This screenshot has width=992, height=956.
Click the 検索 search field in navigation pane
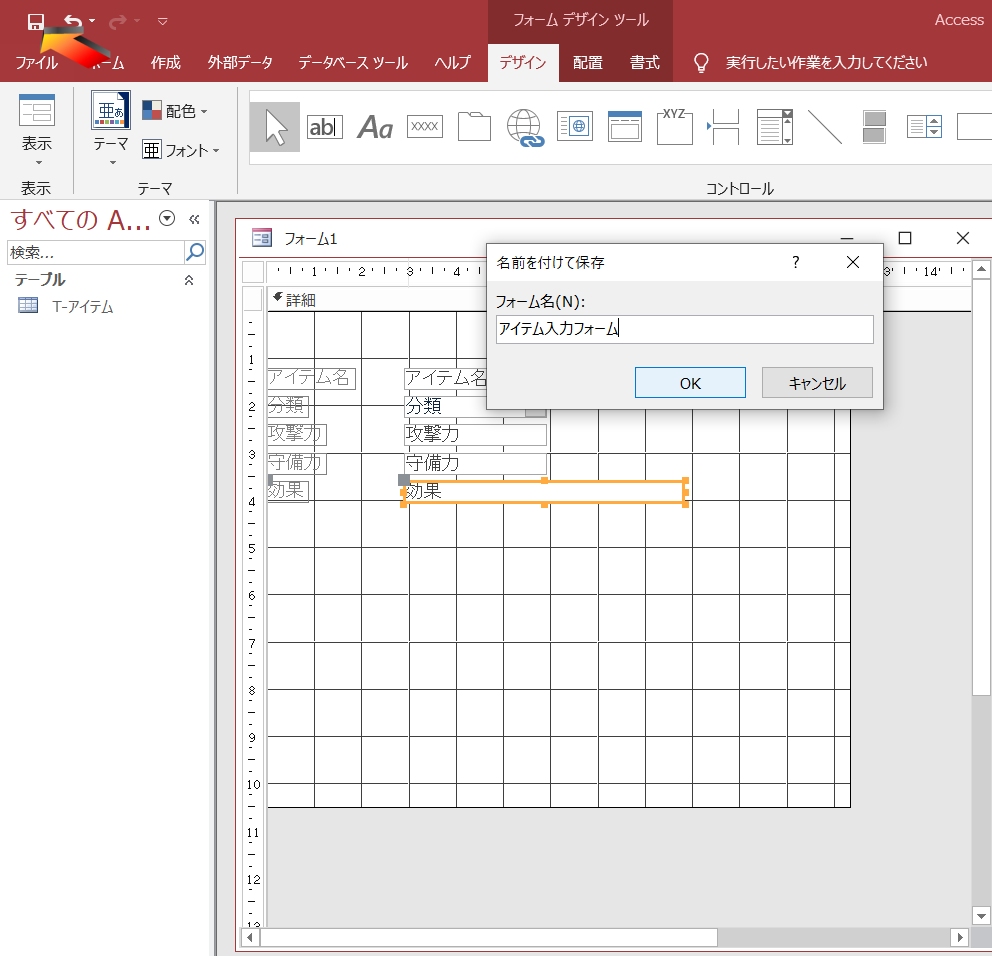click(x=95, y=252)
